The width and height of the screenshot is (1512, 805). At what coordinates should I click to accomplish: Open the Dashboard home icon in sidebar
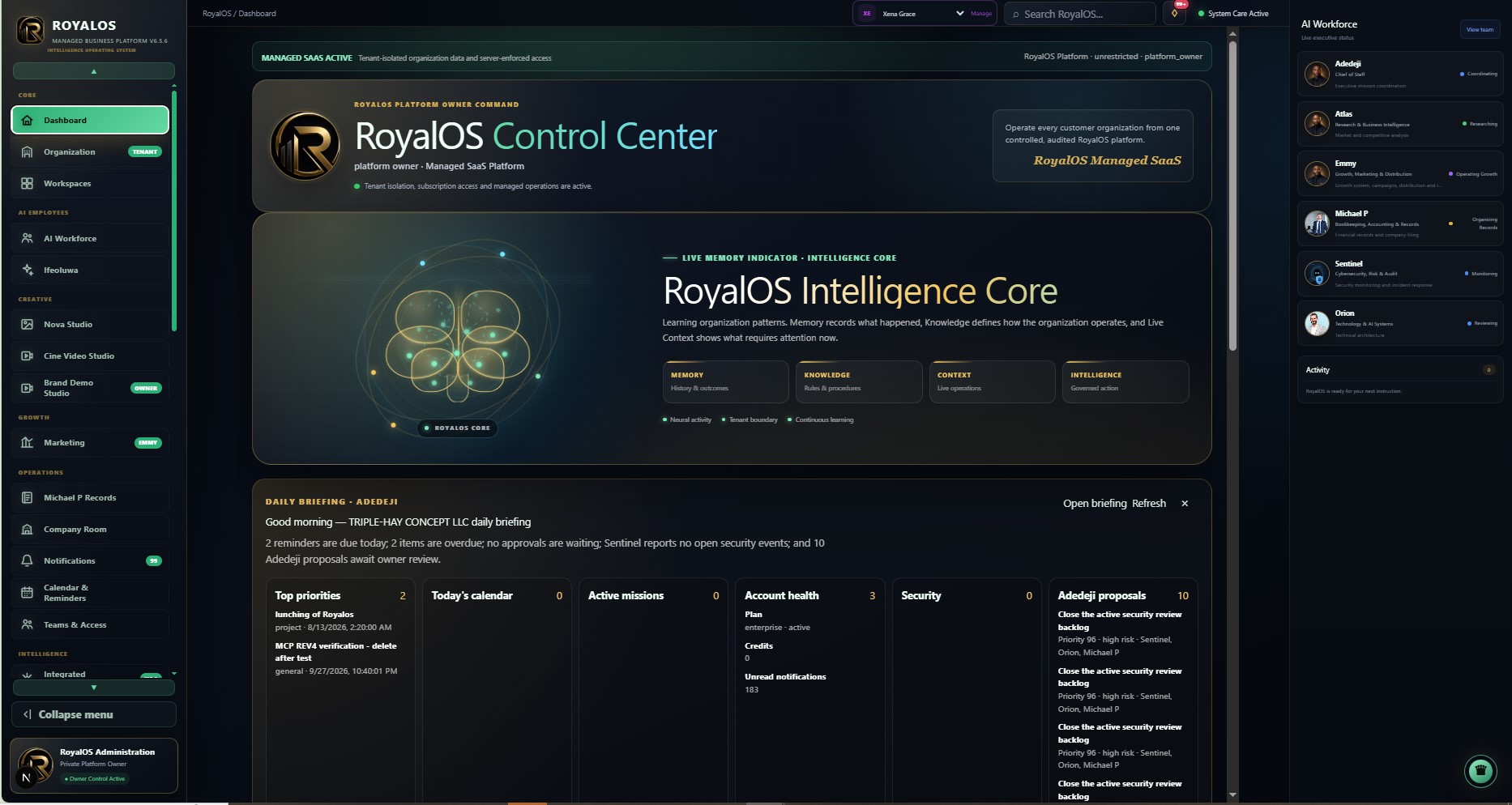point(27,120)
